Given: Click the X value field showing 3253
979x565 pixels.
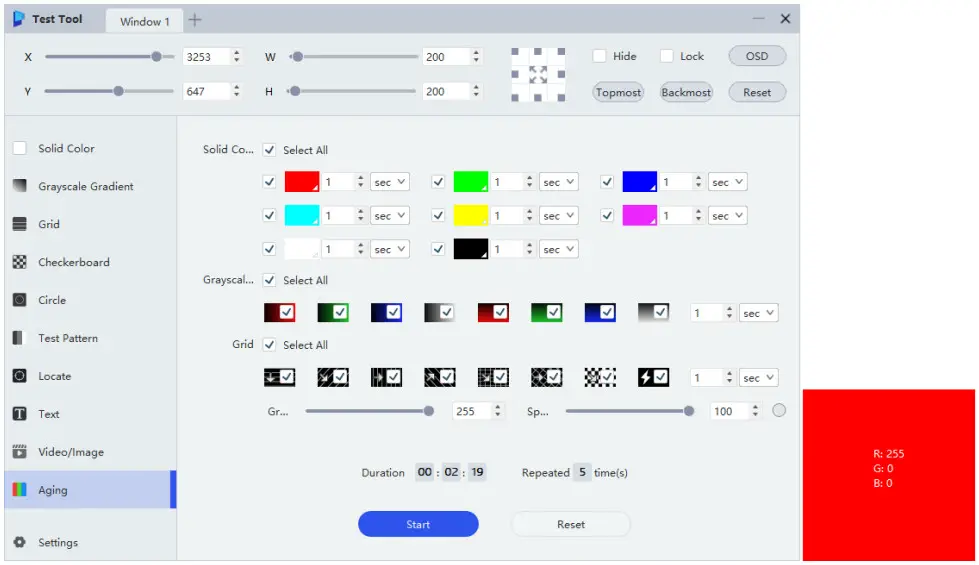Looking at the screenshot, I should [206, 57].
